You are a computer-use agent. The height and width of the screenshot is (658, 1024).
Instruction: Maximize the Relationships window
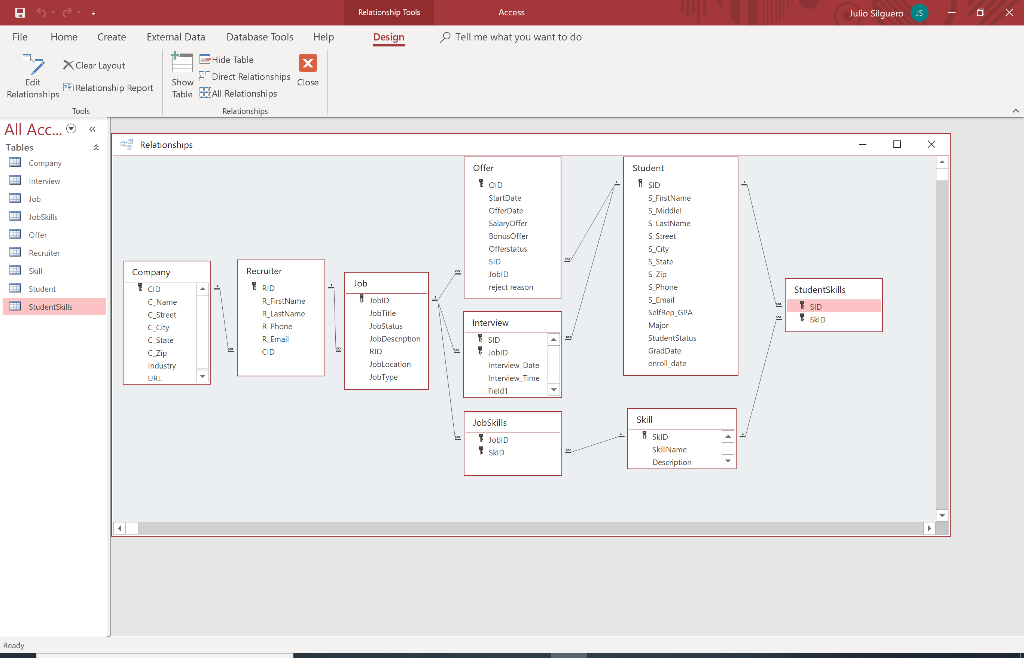[897, 144]
